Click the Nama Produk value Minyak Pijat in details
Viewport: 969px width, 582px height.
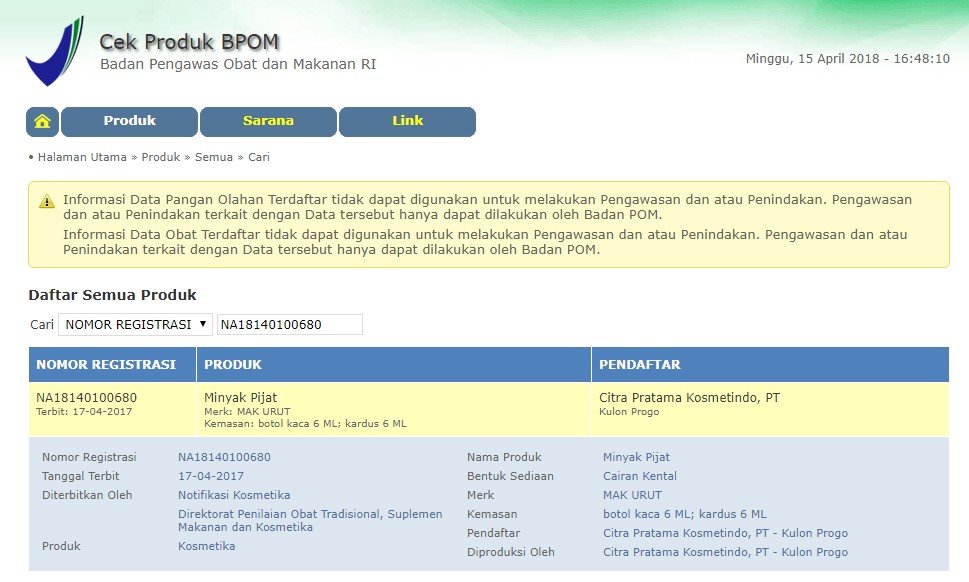tap(637, 457)
